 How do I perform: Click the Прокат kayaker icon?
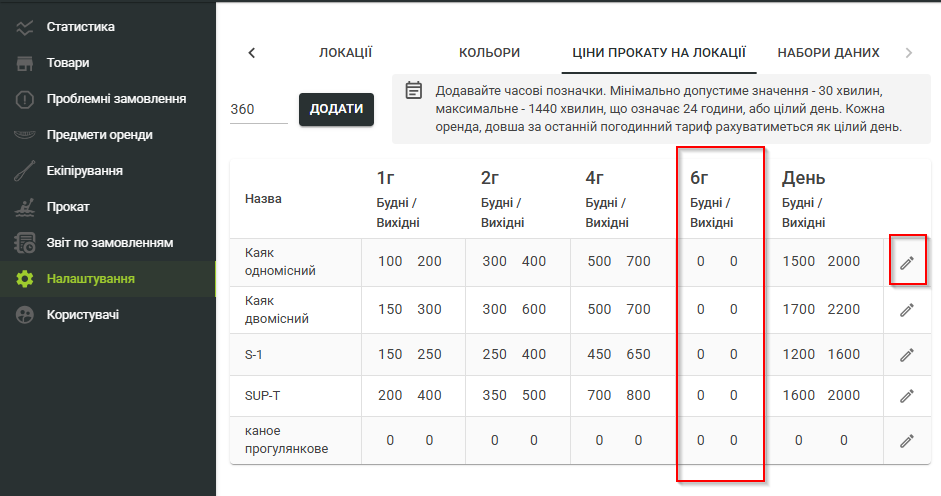tap(25, 207)
